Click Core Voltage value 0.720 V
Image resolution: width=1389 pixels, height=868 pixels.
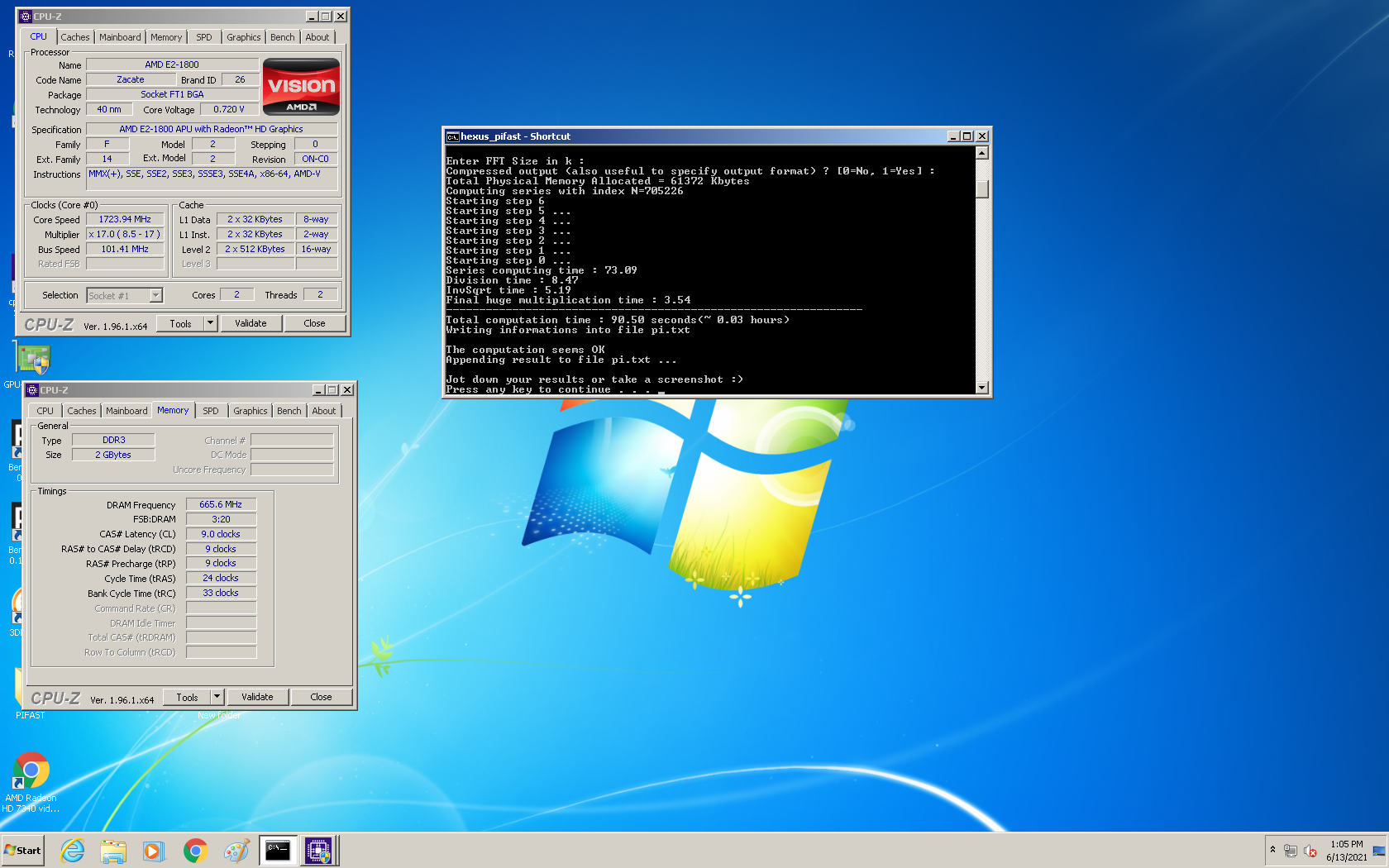(x=229, y=110)
